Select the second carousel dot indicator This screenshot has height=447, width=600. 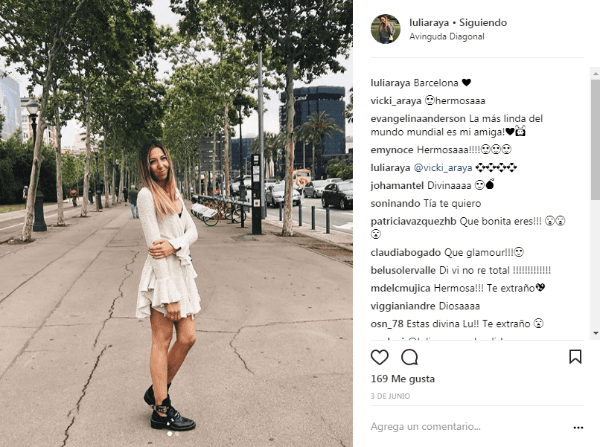coord(177,434)
